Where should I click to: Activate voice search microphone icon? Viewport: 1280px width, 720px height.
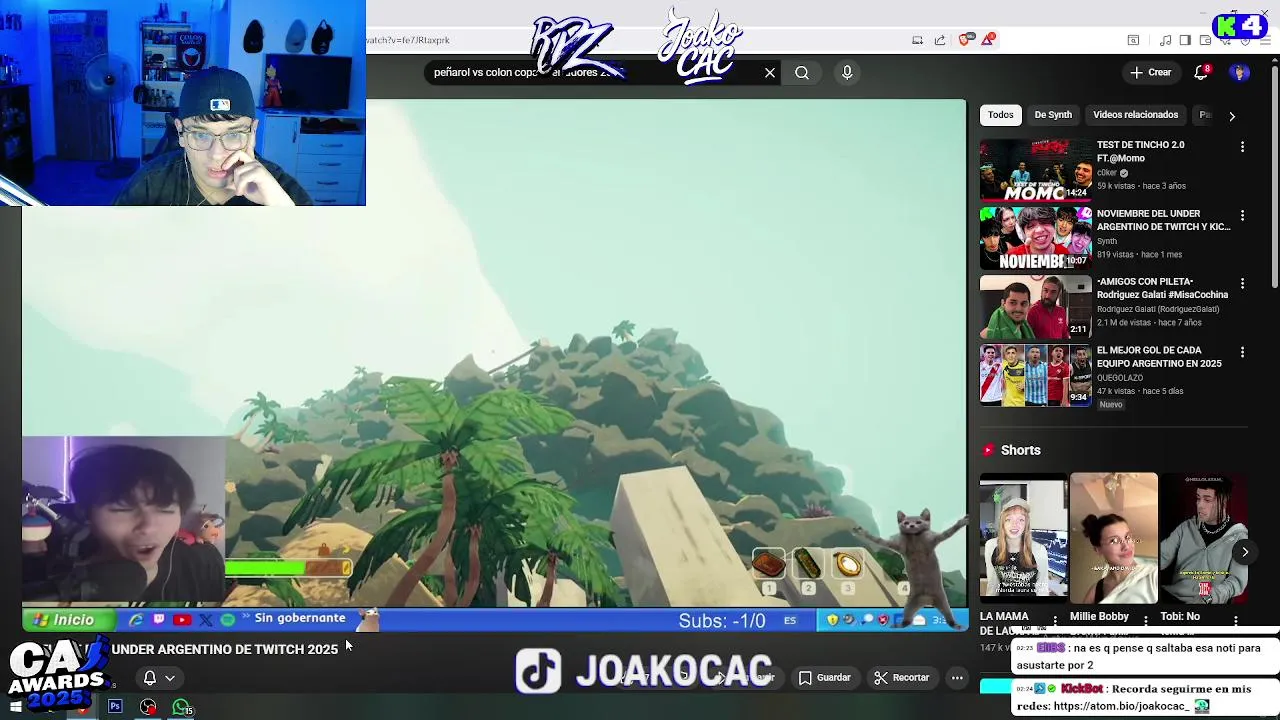847,72
